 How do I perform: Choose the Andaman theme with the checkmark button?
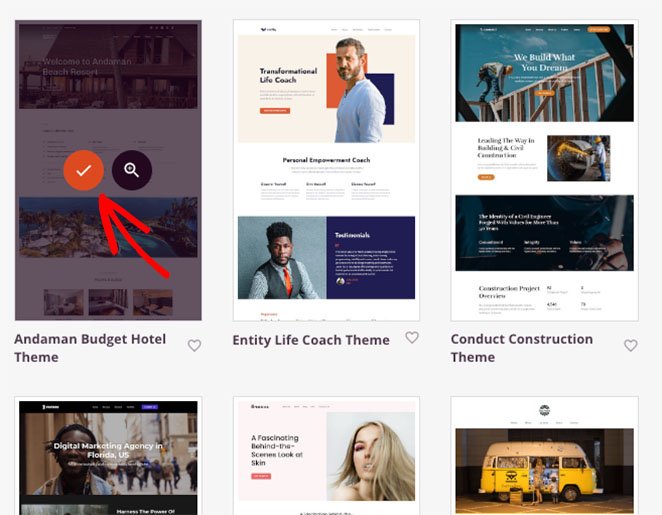(84, 170)
